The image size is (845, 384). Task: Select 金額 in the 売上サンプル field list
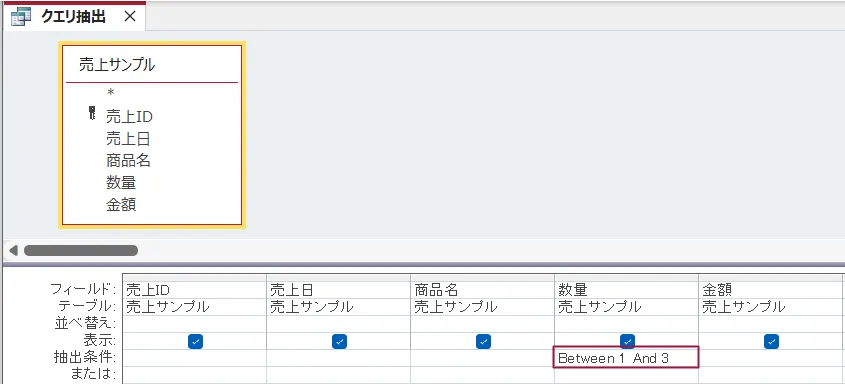point(121,205)
